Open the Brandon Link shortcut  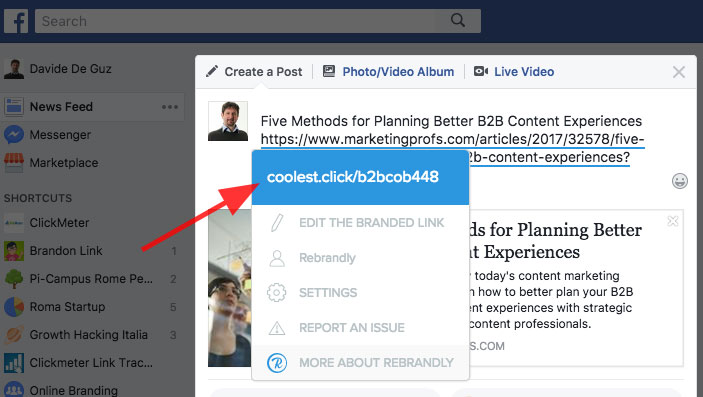tap(66, 250)
